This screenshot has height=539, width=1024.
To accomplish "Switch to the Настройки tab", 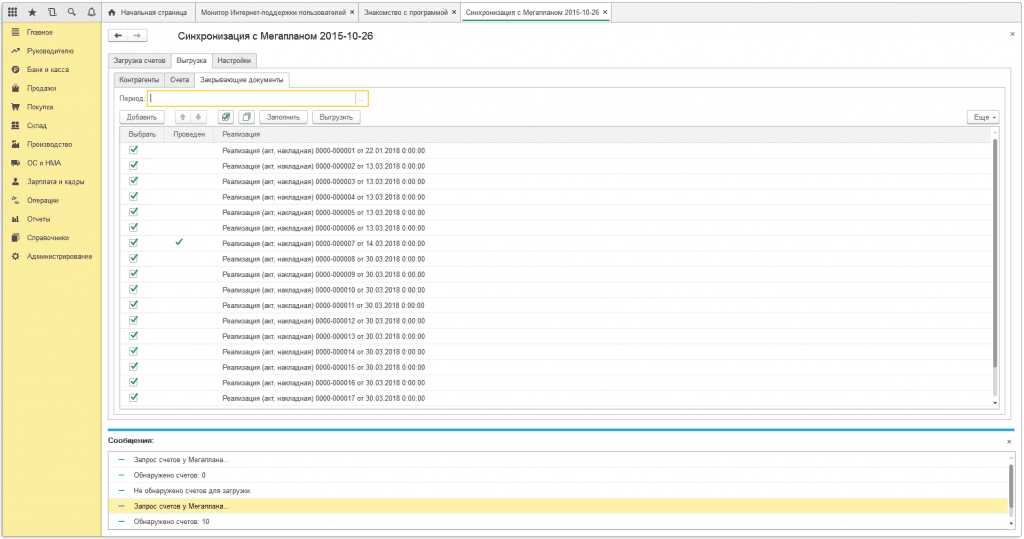I will coord(234,61).
